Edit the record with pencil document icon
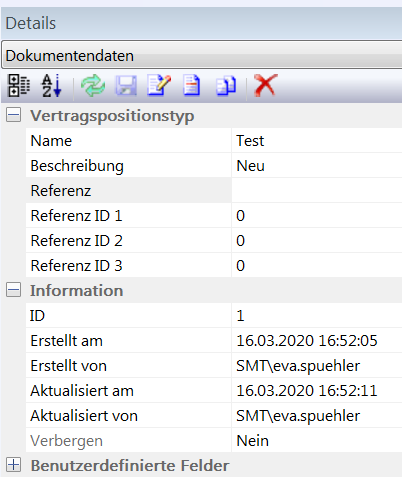The image size is (402, 477). [159, 86]
